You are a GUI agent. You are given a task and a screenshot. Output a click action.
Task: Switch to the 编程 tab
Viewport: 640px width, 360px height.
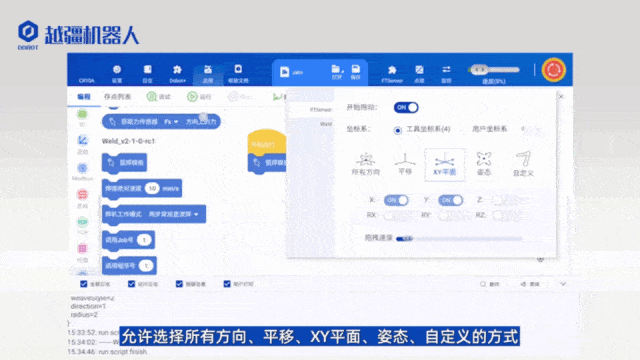pos(84,97)
